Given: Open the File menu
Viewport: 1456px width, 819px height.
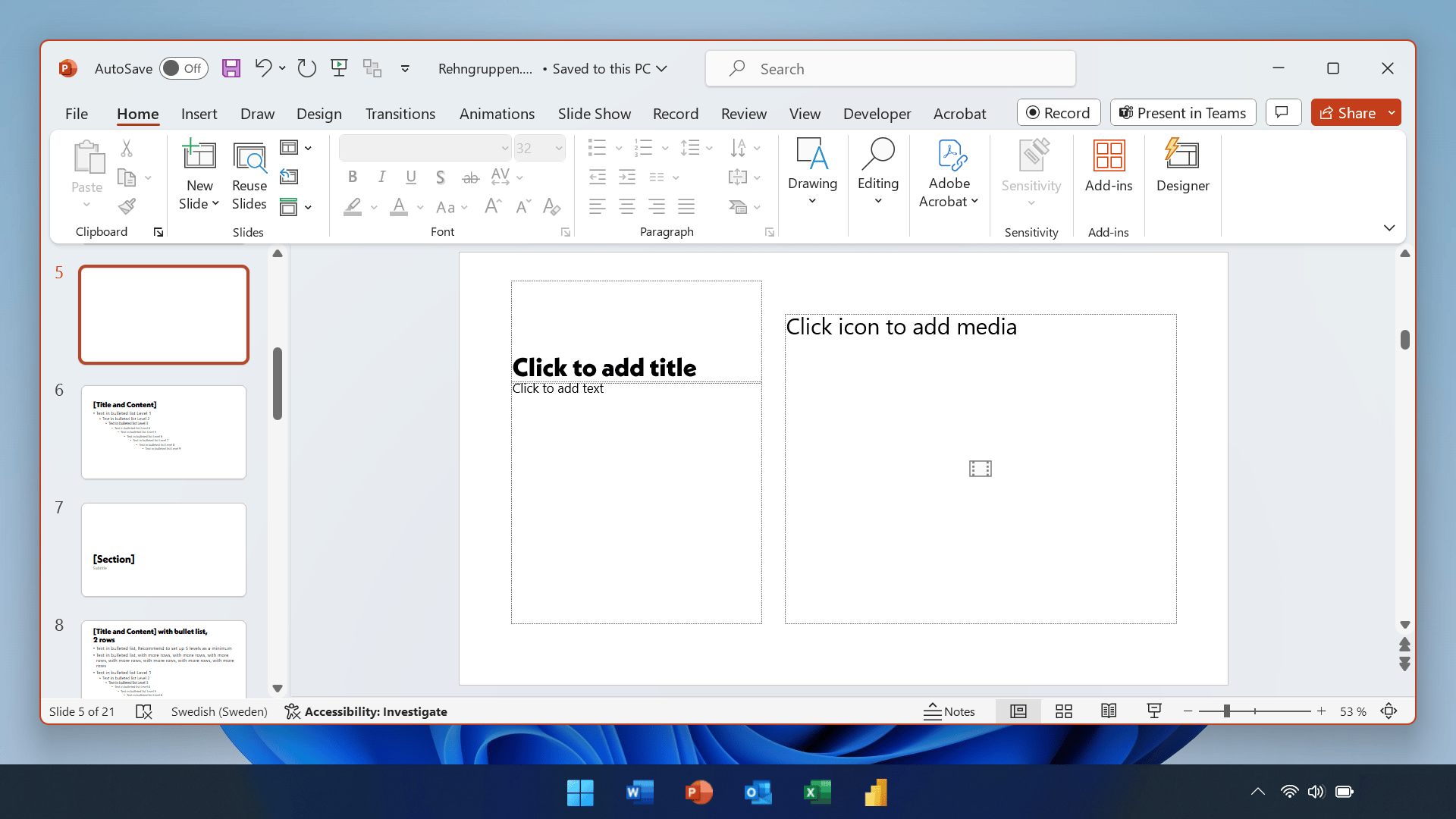Looking at the screenshot, I should click(x=77, y=113).
